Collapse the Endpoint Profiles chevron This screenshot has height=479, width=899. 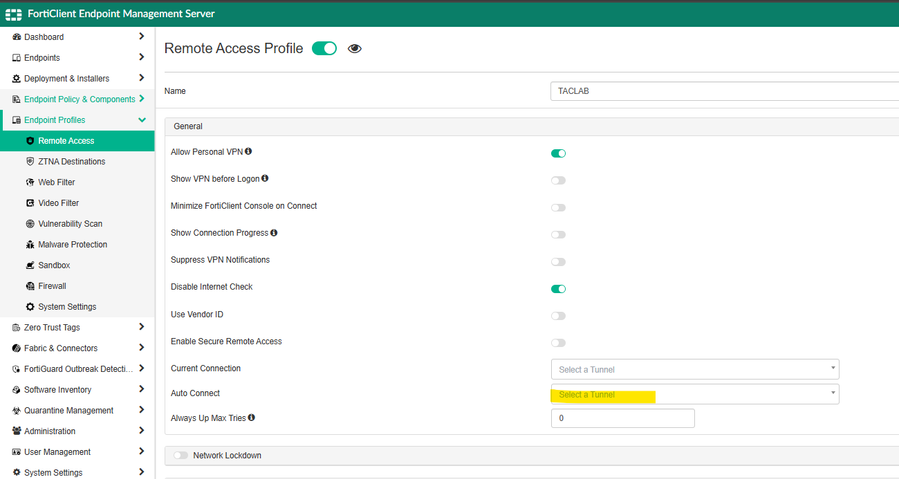click(142, 120)
